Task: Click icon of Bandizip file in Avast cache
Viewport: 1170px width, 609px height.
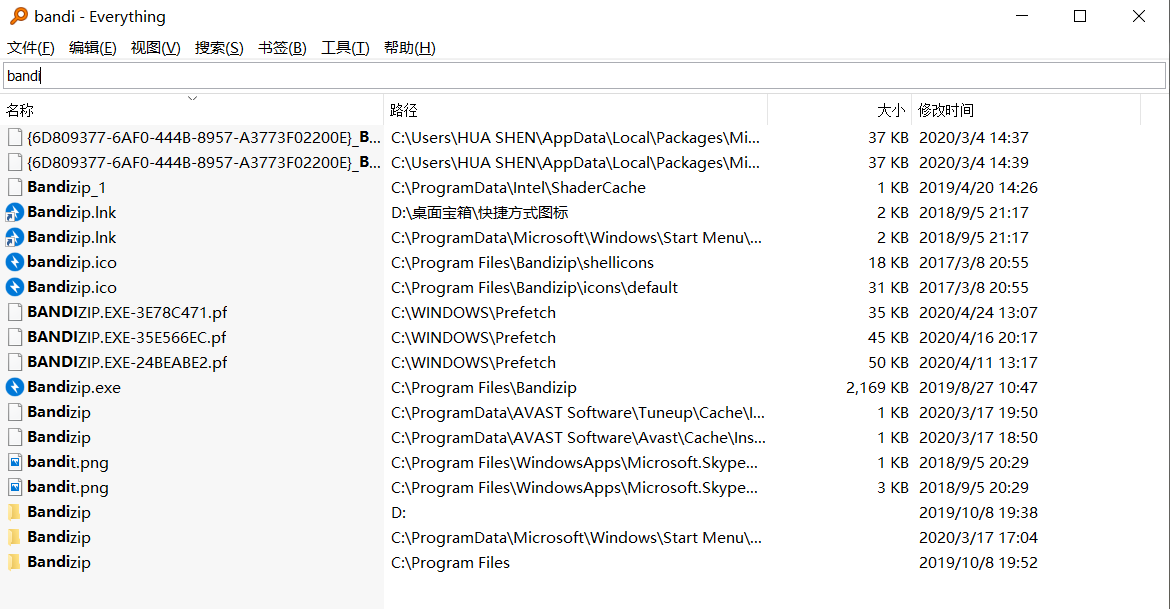Action: click(x=15, y=437)
